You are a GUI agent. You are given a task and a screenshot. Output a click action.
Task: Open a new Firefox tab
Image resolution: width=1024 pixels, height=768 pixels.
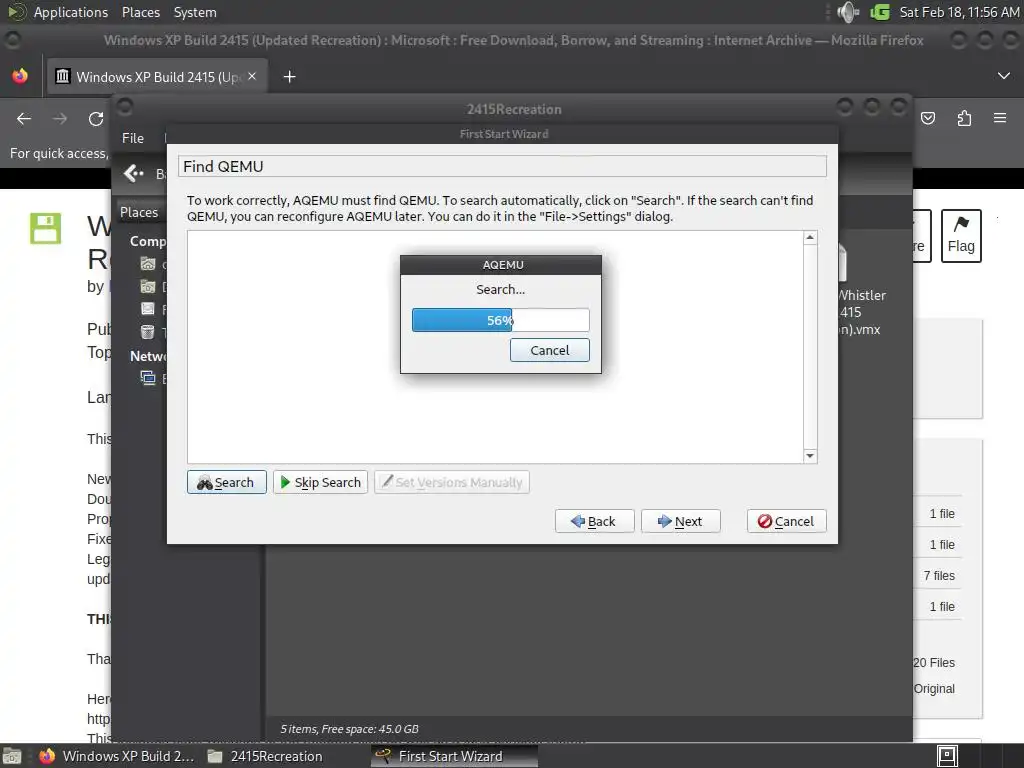(289, 77)
